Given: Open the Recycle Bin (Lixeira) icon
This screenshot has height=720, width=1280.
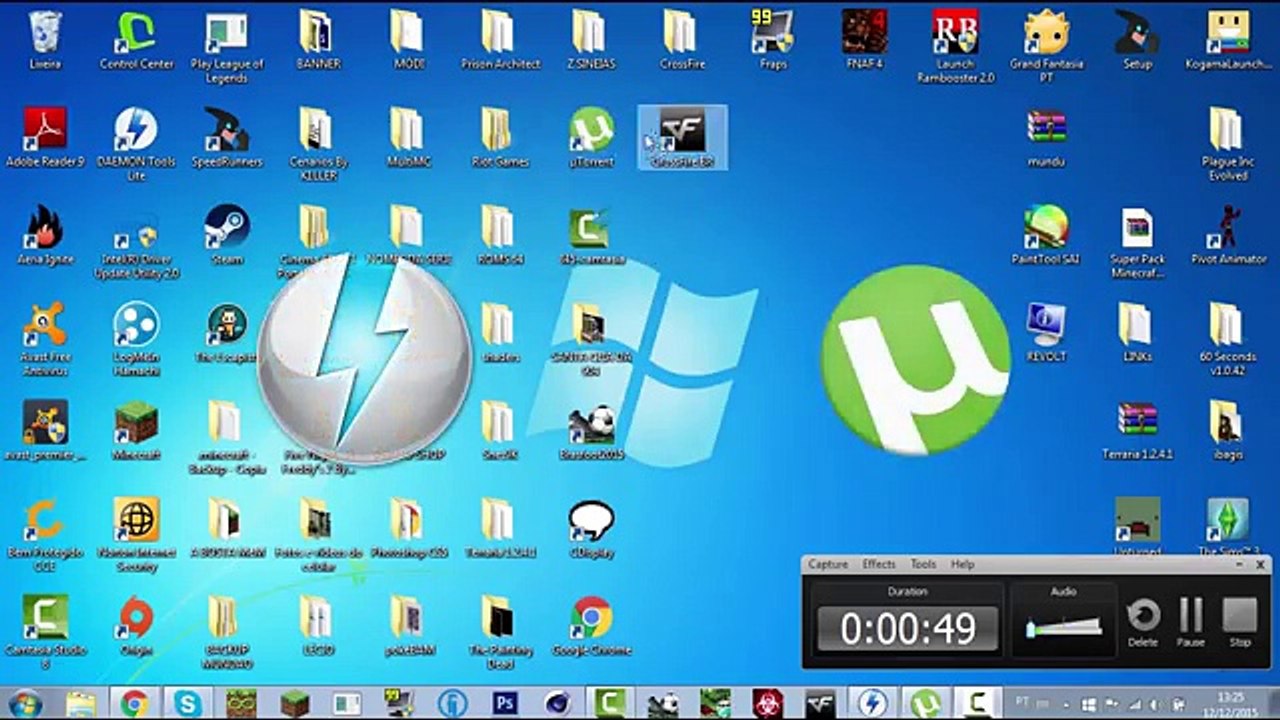Looking at the screenshot, I should pos(45,40).
